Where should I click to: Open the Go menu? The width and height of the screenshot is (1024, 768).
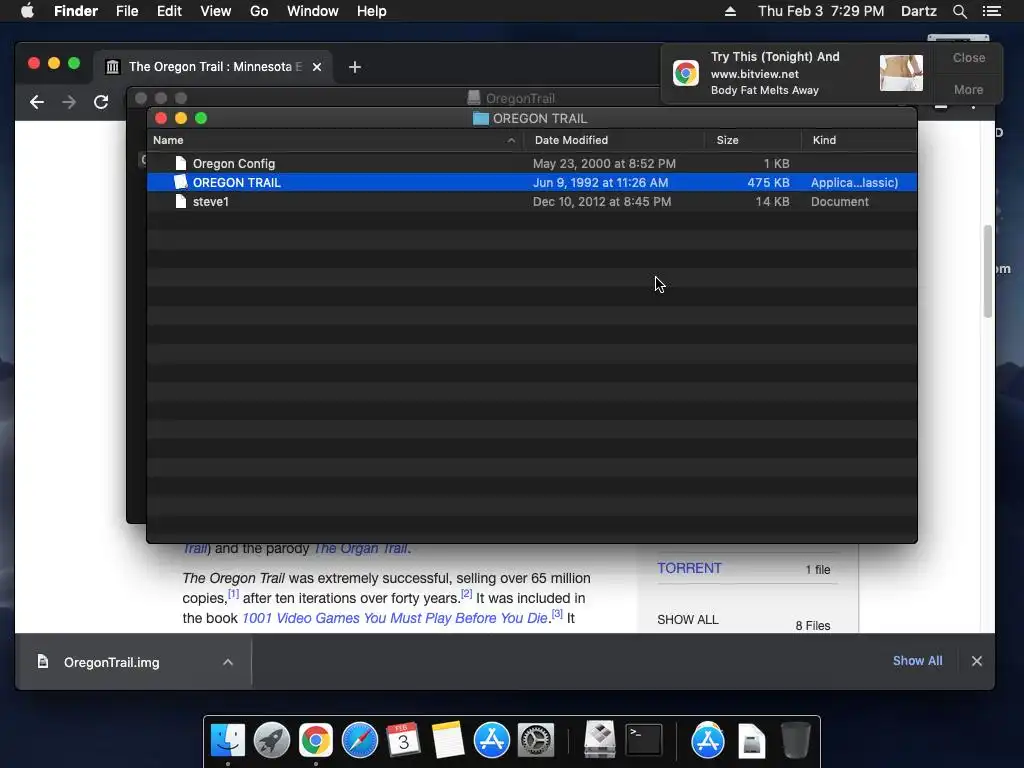coord(259,11)
